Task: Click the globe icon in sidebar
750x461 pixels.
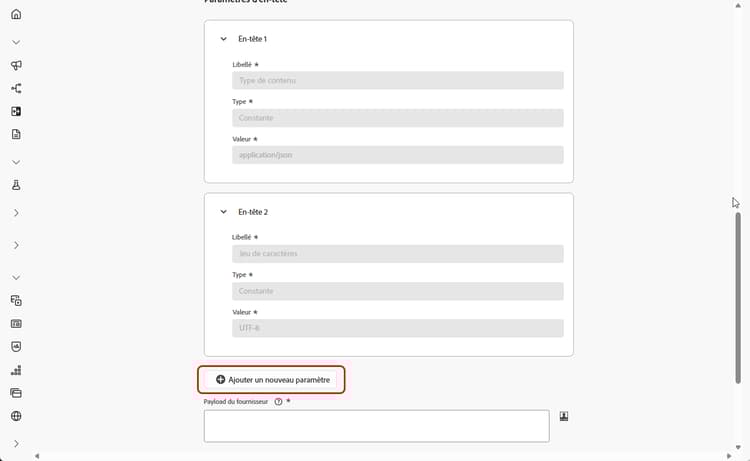Action: pos(16,416)
